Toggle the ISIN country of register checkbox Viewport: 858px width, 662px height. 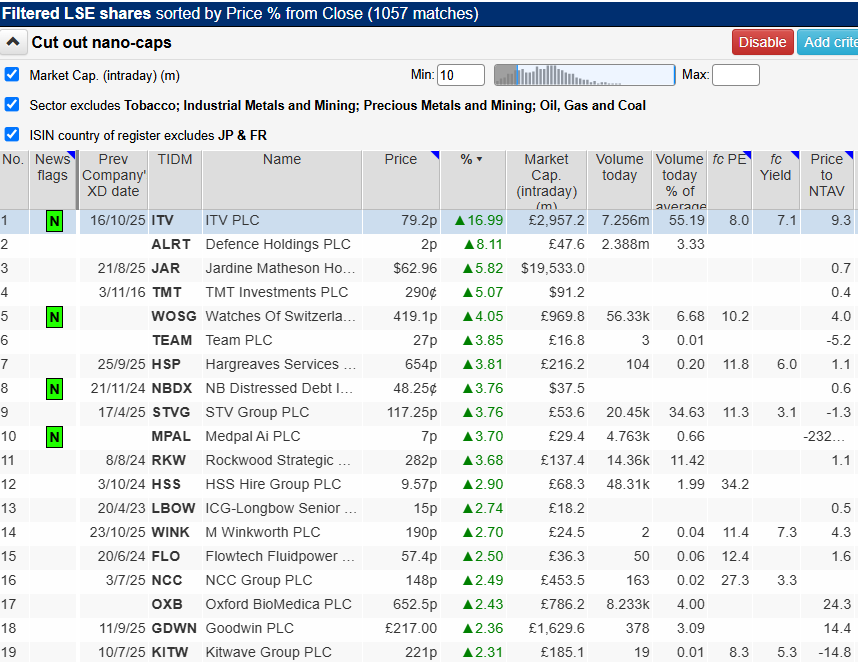(x=12, y=135)
